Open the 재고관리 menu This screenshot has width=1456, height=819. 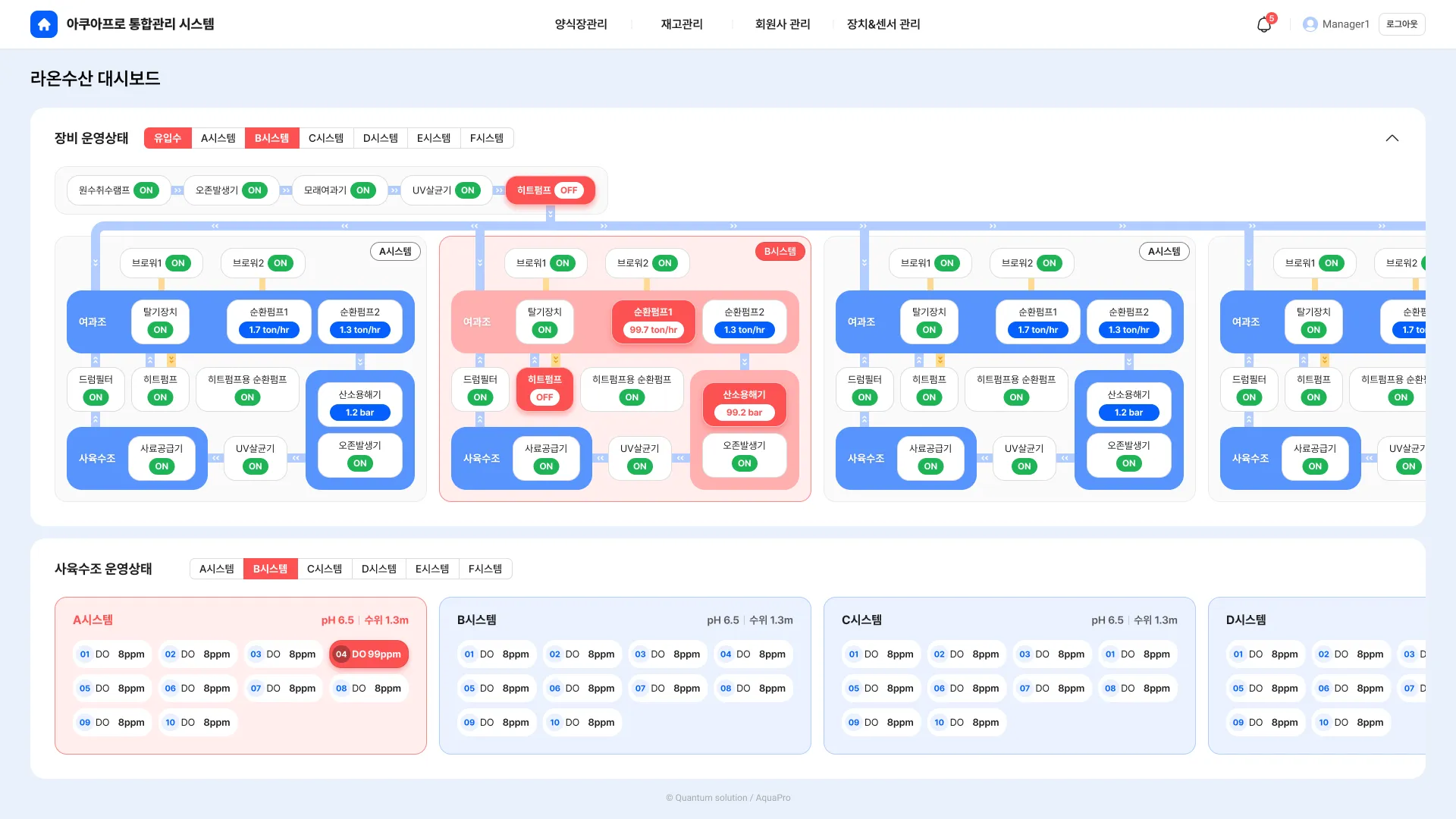pyautogui.click(x=682, y=24)
